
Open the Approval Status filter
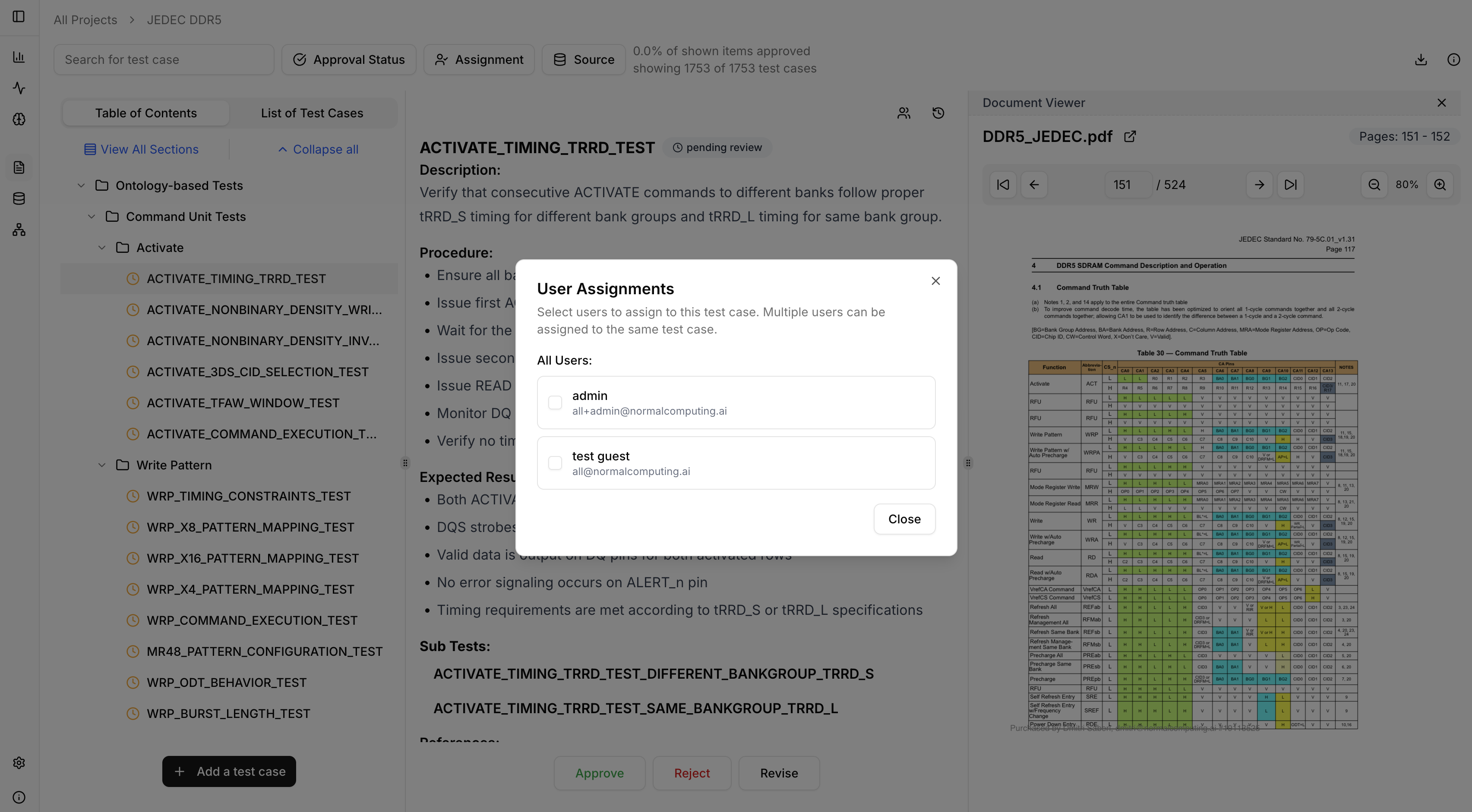(348, 59)
